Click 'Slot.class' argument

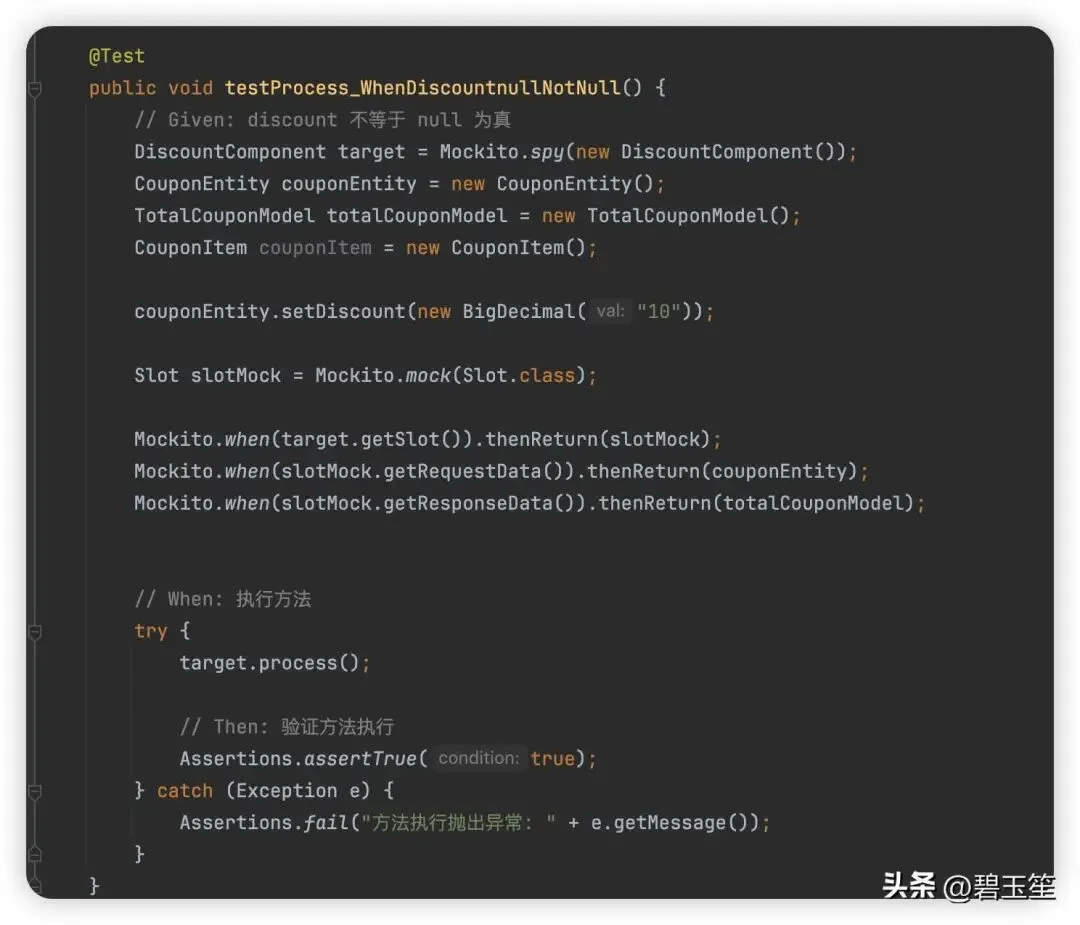point(519,375)
